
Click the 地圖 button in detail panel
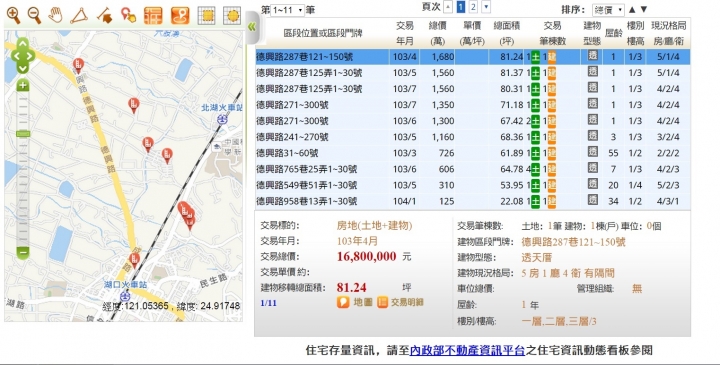(354, 302)
